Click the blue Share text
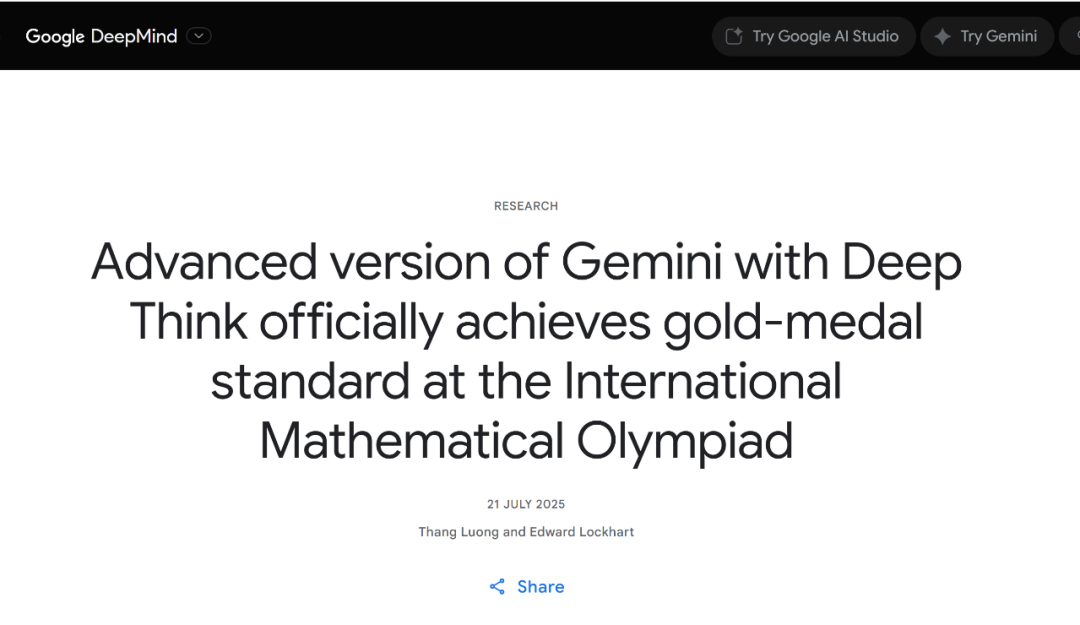This screenshot has height=625, width=1080. [x=541, y=587]
